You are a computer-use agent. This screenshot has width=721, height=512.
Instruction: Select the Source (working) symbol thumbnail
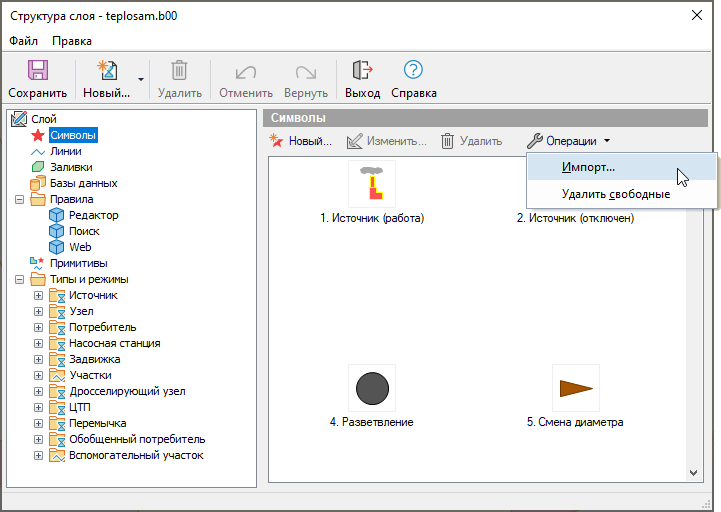point(372,184)
